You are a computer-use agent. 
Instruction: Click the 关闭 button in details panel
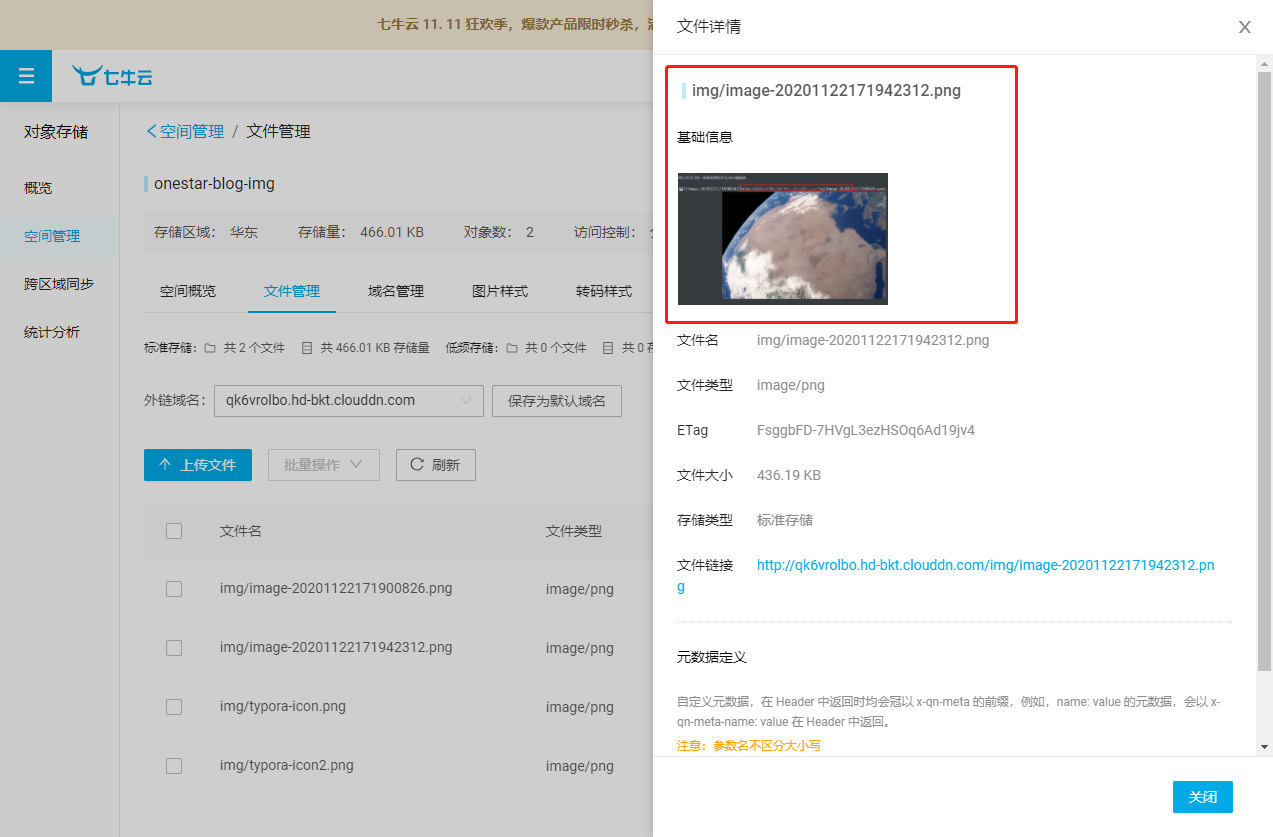pyautogui.click(x=1202, y=797)
